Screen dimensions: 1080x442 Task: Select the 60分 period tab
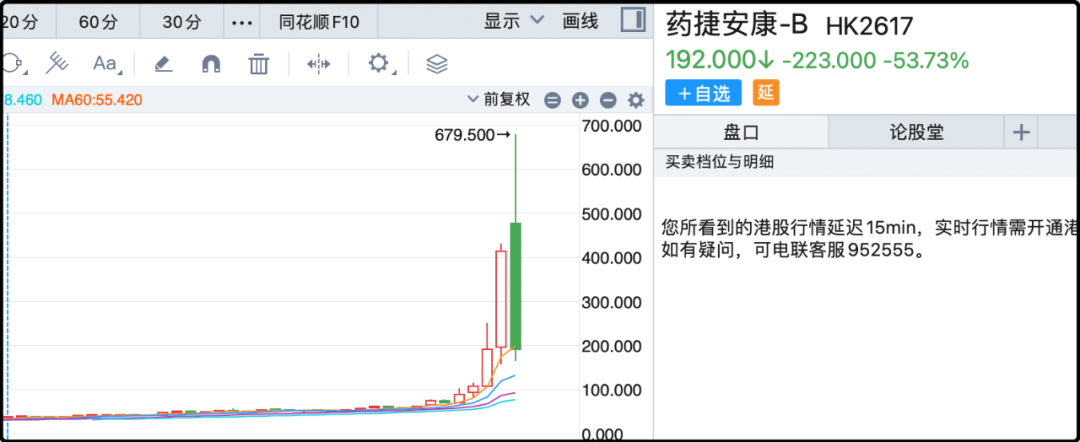pyautogui.click(x=97, y=20)
